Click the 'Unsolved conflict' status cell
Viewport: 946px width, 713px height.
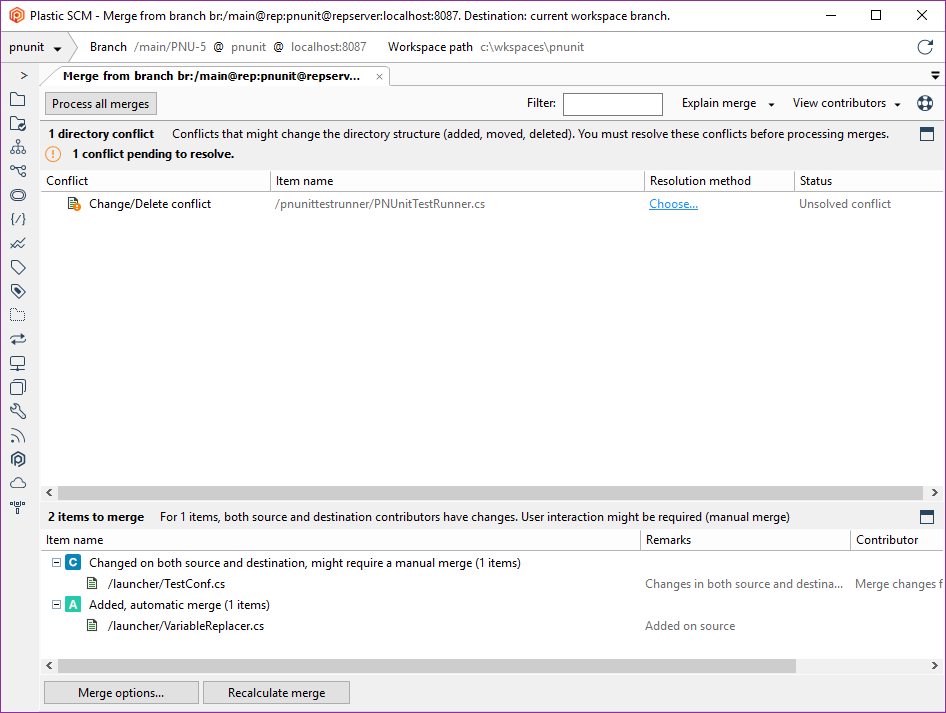pos(845,204)
